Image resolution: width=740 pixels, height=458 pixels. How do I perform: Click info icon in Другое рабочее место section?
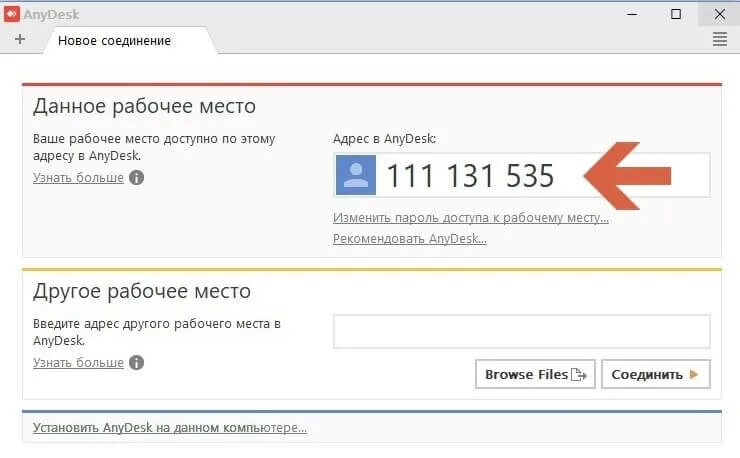(x=136, y=363)
